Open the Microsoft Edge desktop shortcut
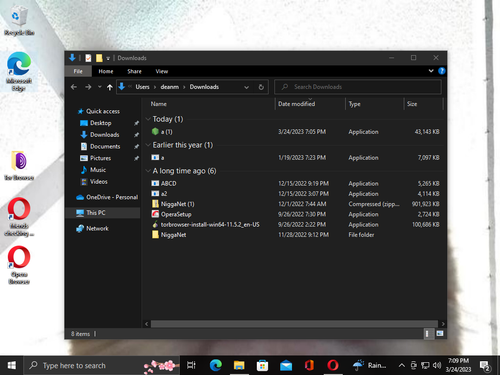Image resolution: width=500 pixels, height=375 pixels. pyautogui.click(x=19, y=71)
